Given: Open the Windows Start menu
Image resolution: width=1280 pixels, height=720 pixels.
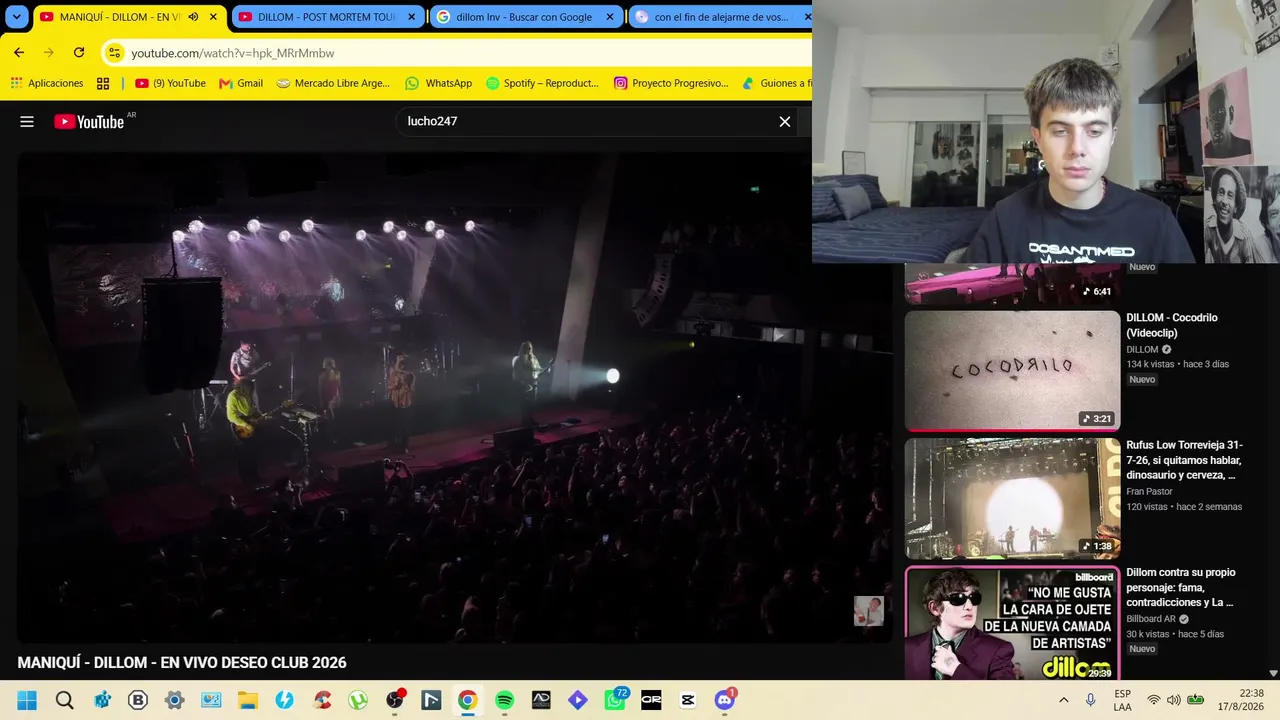Looking at the screenshot, I should (27, 700).
